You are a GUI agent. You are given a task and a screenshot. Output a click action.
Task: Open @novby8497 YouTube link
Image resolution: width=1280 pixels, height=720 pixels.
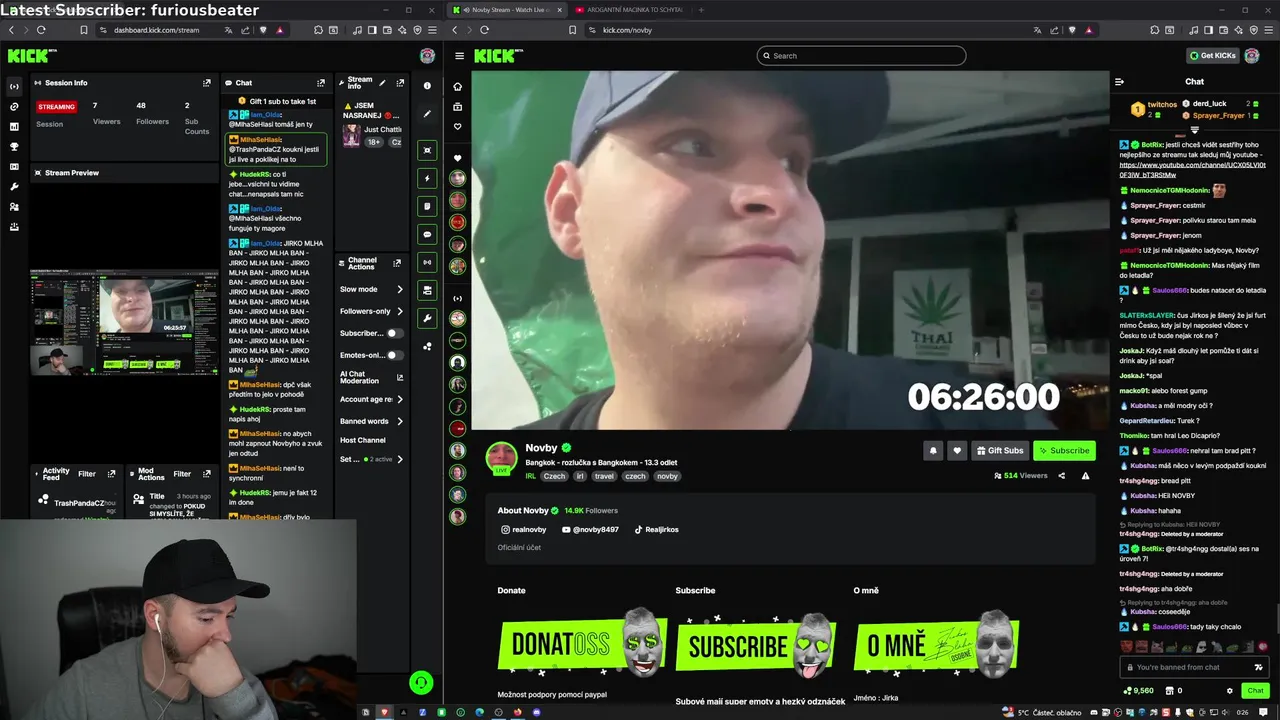(590, 529)
